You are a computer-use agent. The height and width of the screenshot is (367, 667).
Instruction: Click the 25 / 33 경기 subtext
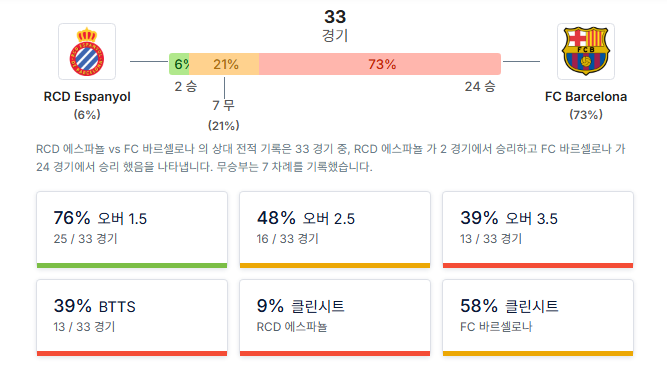[85, 239]
